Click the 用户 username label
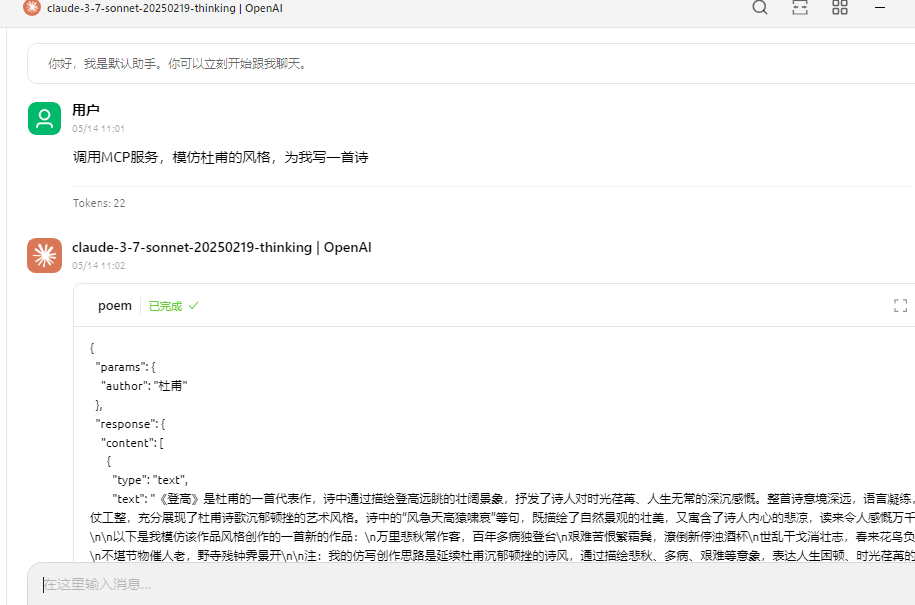Screen dimensions: 915x605 (85, 107)
